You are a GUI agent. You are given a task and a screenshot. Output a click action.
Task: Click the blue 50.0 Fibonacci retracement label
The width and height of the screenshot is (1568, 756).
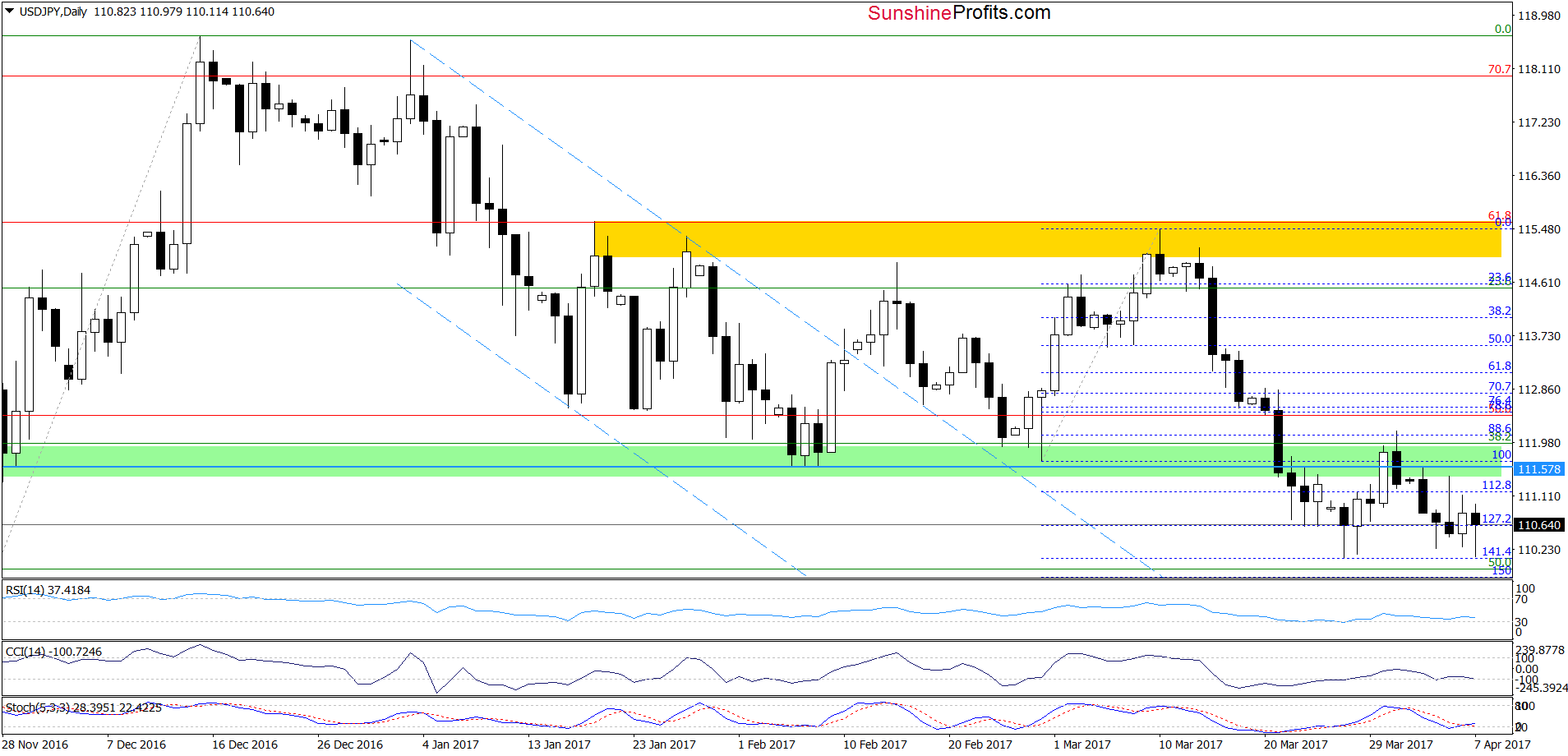tap(1500, 339)
